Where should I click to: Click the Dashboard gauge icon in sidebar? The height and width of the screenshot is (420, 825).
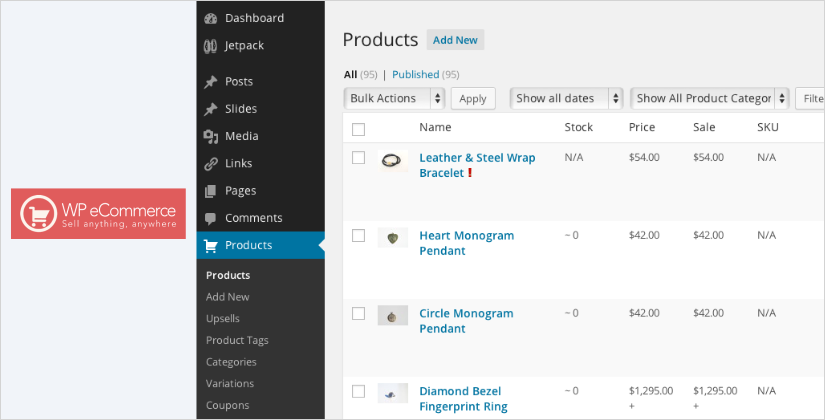(x=210, y=18)
